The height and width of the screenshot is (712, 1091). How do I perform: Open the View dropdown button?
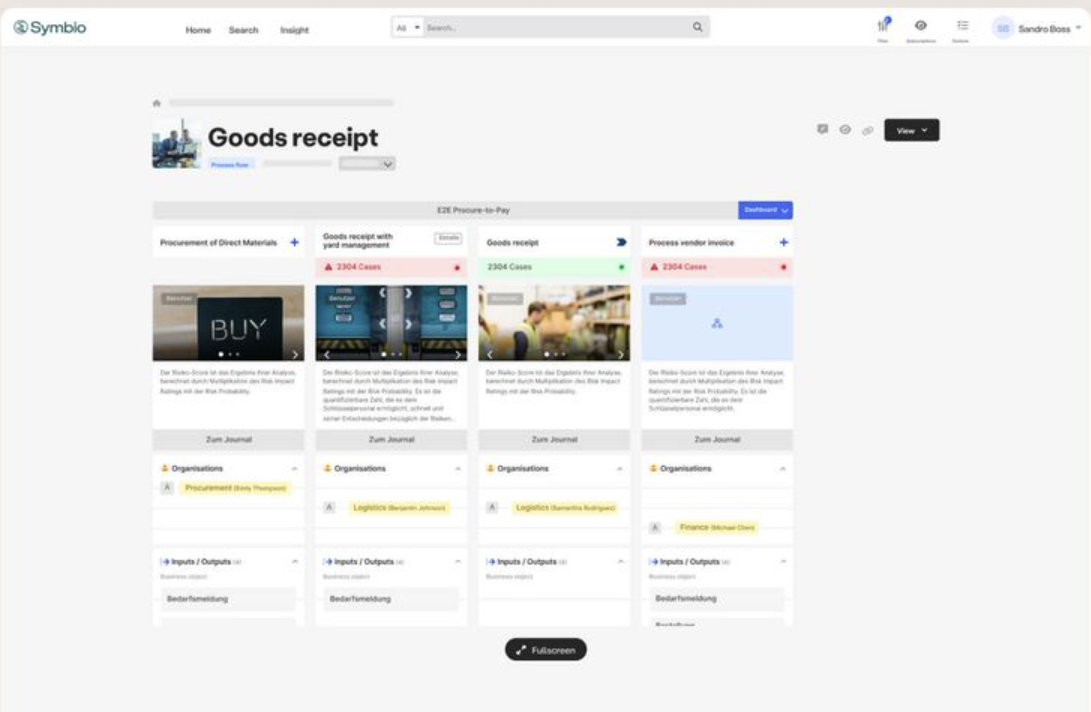pos(911,130)
